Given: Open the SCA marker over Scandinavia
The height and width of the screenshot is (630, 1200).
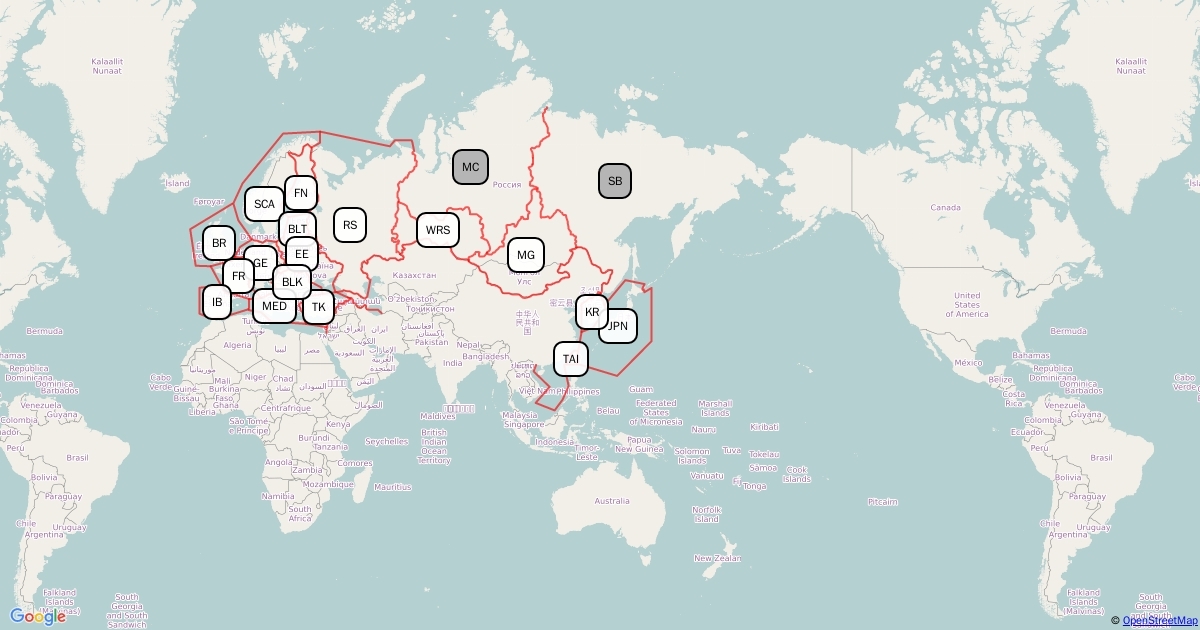Looking at the screenshot, I should 264,204.
